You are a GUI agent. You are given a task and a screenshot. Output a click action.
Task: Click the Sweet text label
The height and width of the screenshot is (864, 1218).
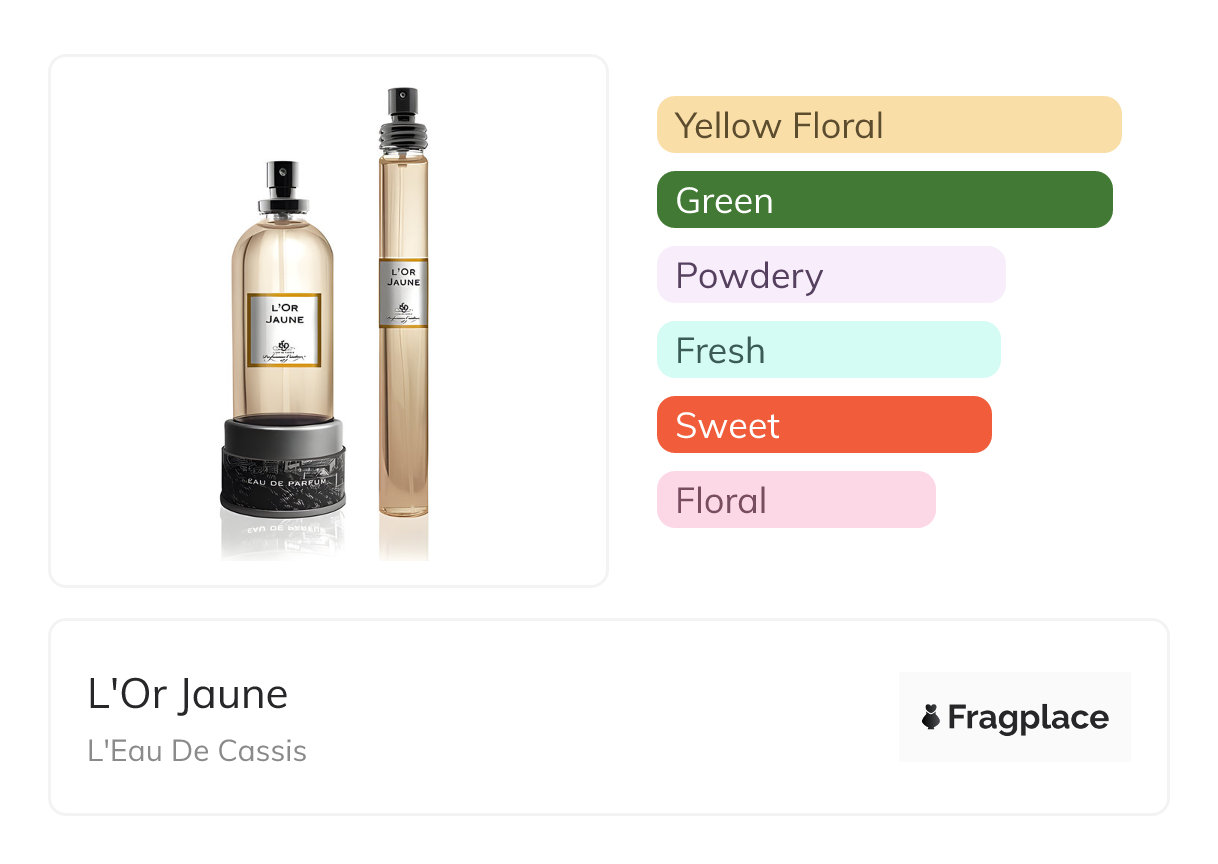tap(727, 425)
